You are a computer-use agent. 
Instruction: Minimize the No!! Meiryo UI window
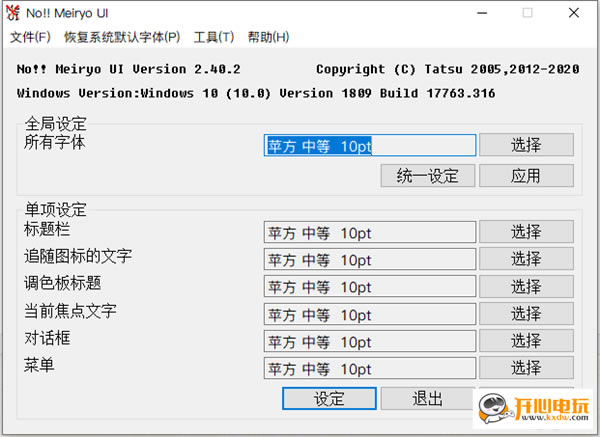coord(482,13)
